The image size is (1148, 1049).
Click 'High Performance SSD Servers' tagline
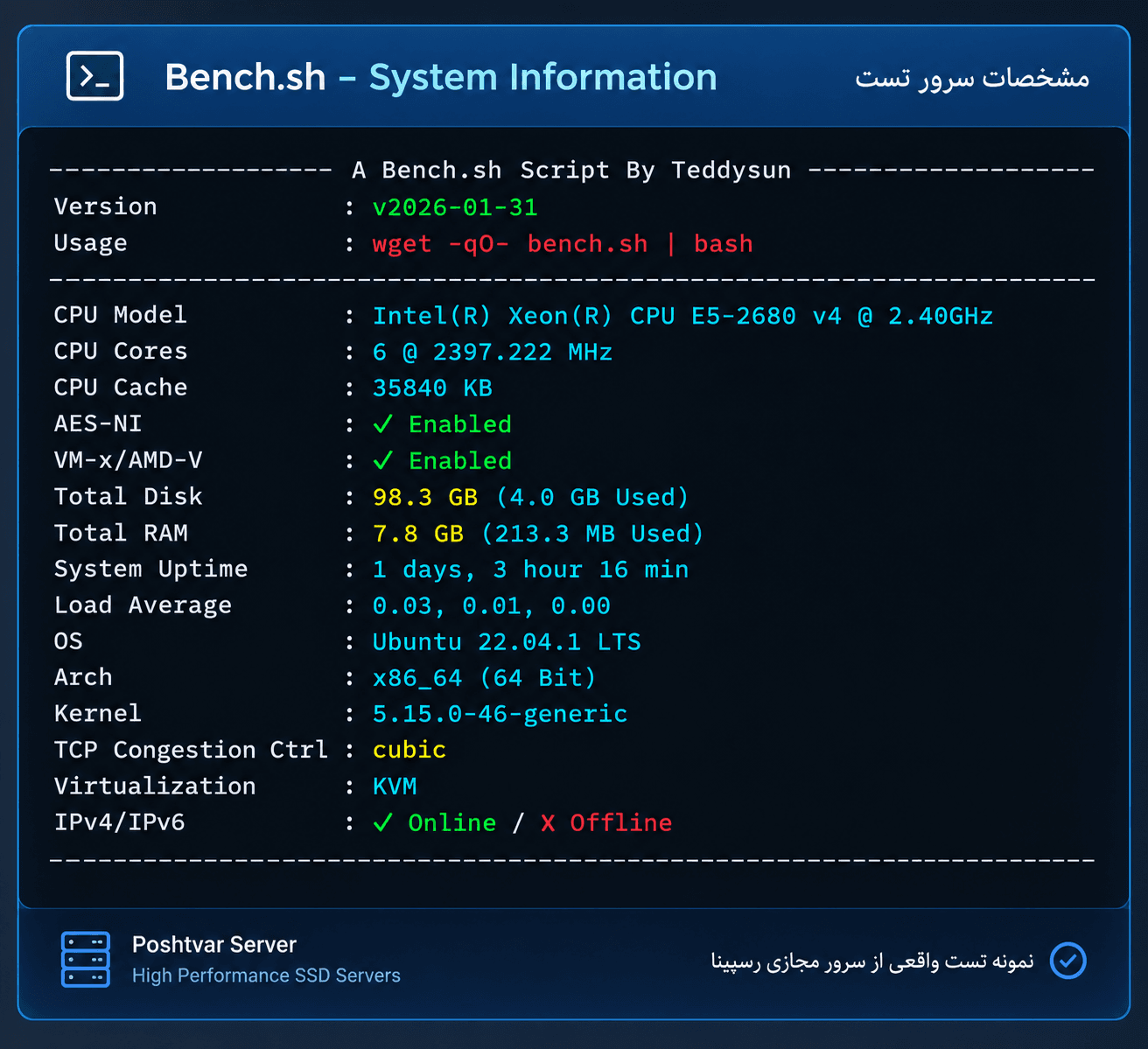click(266, 976)
